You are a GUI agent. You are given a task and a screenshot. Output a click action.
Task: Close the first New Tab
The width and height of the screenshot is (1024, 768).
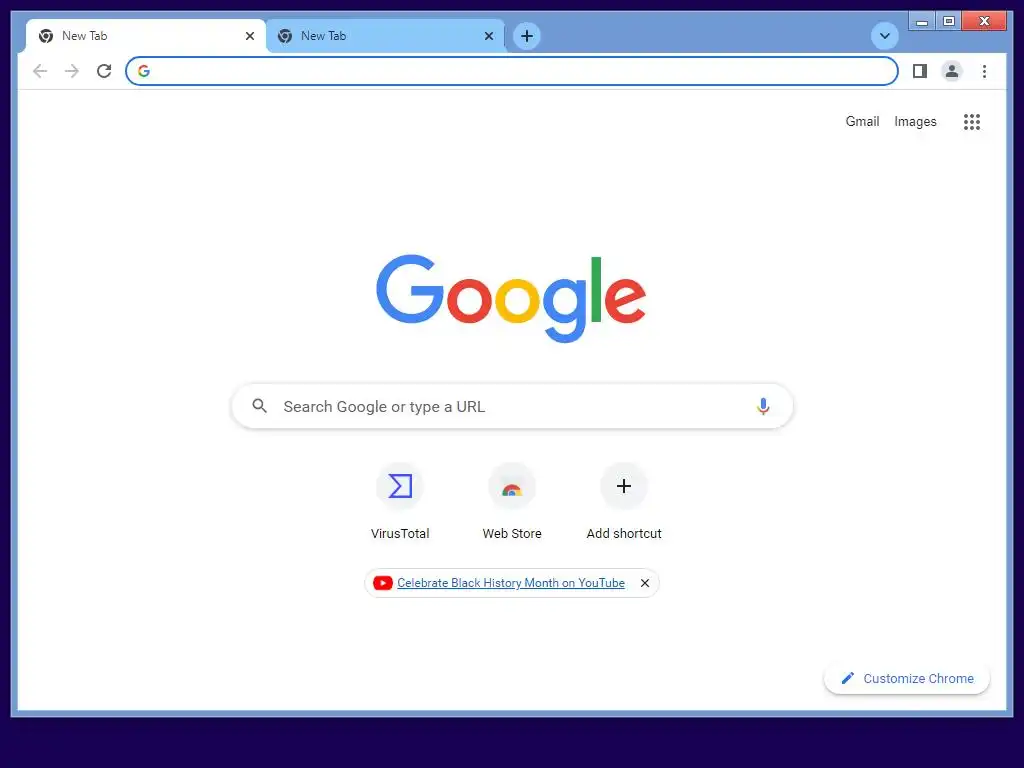point(249,36)
